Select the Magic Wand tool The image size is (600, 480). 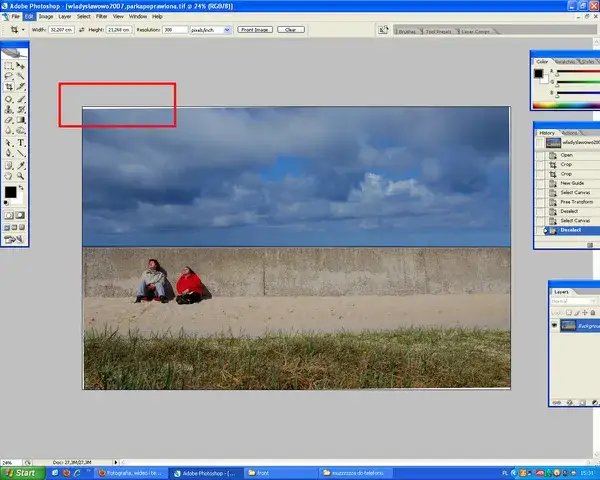tap(20, 76)
